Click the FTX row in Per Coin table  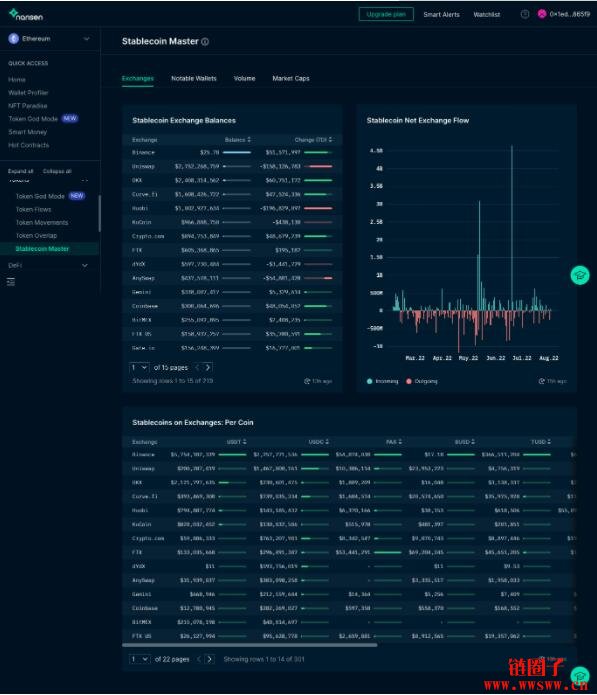click(349, 552)
